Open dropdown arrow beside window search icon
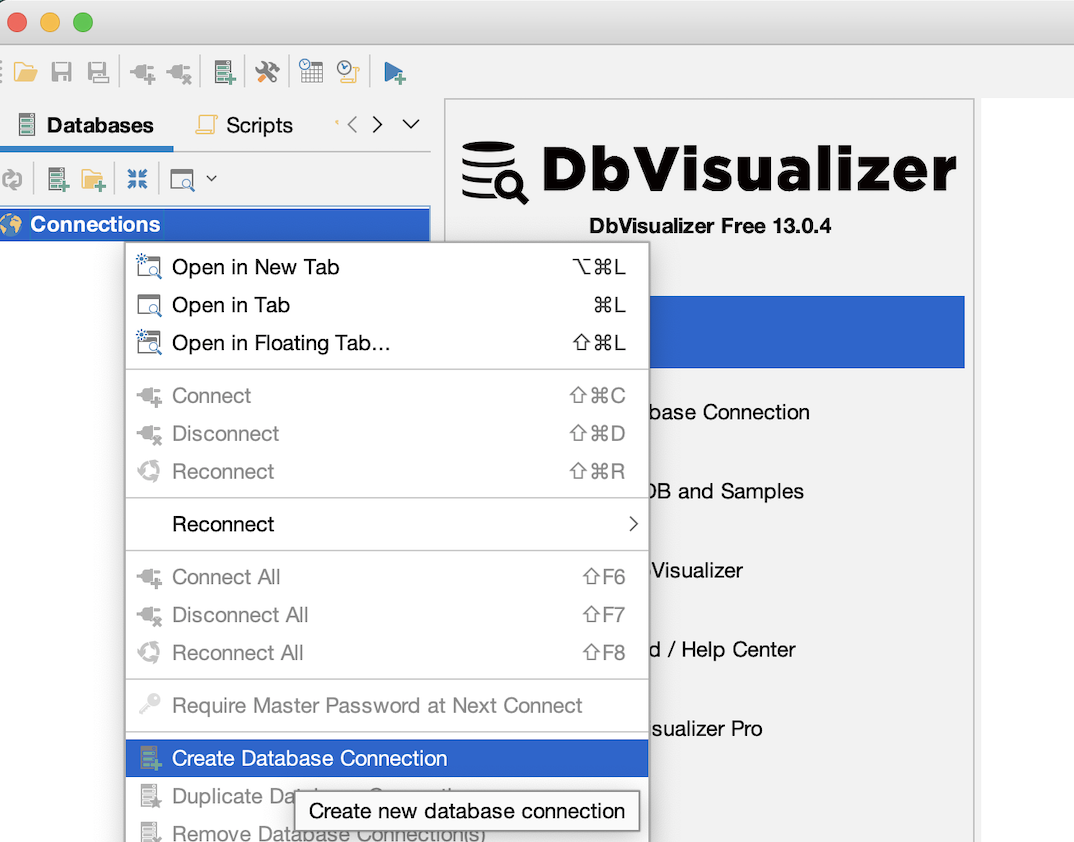Viewport: 1074px width, 842px height. click(x=211, y=180)
